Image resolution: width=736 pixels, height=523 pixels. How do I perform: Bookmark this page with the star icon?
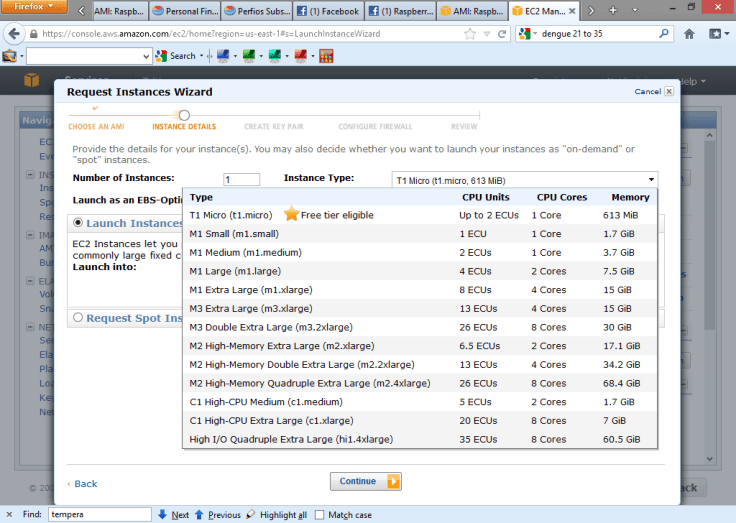tap(470, 33)
